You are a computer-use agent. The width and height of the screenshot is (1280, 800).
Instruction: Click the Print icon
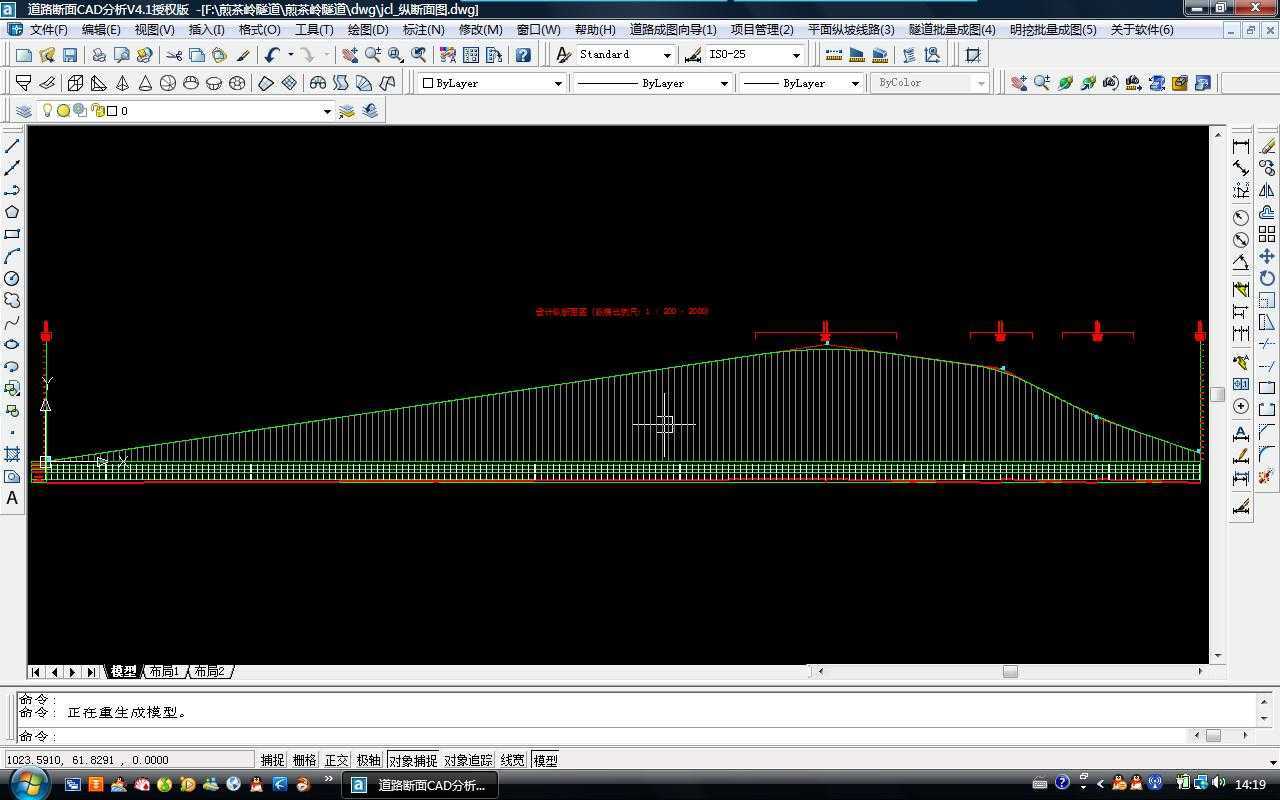99,55
